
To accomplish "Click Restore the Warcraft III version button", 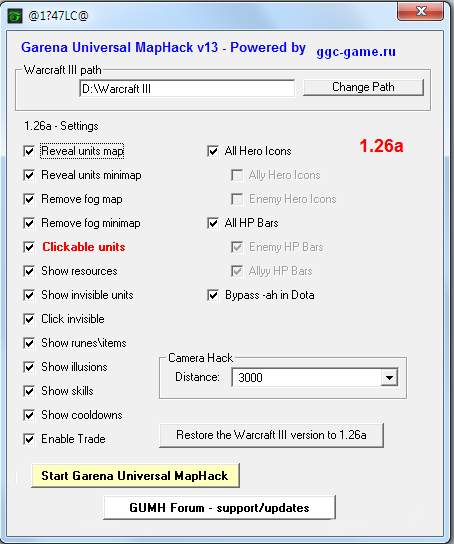I will click(x=271, y=435).
